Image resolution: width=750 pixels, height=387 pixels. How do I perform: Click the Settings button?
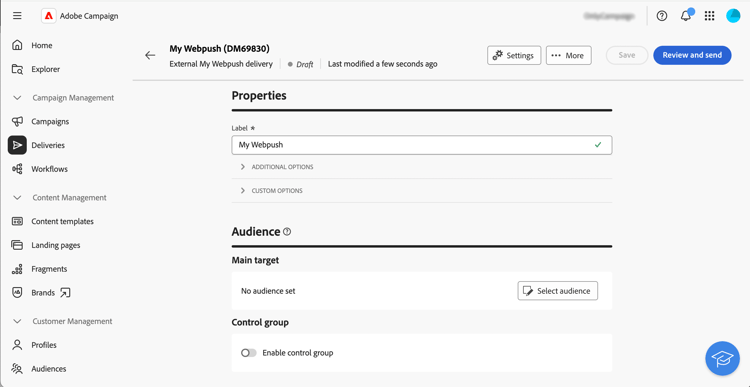pyautogui.click(x=514, y=55)
